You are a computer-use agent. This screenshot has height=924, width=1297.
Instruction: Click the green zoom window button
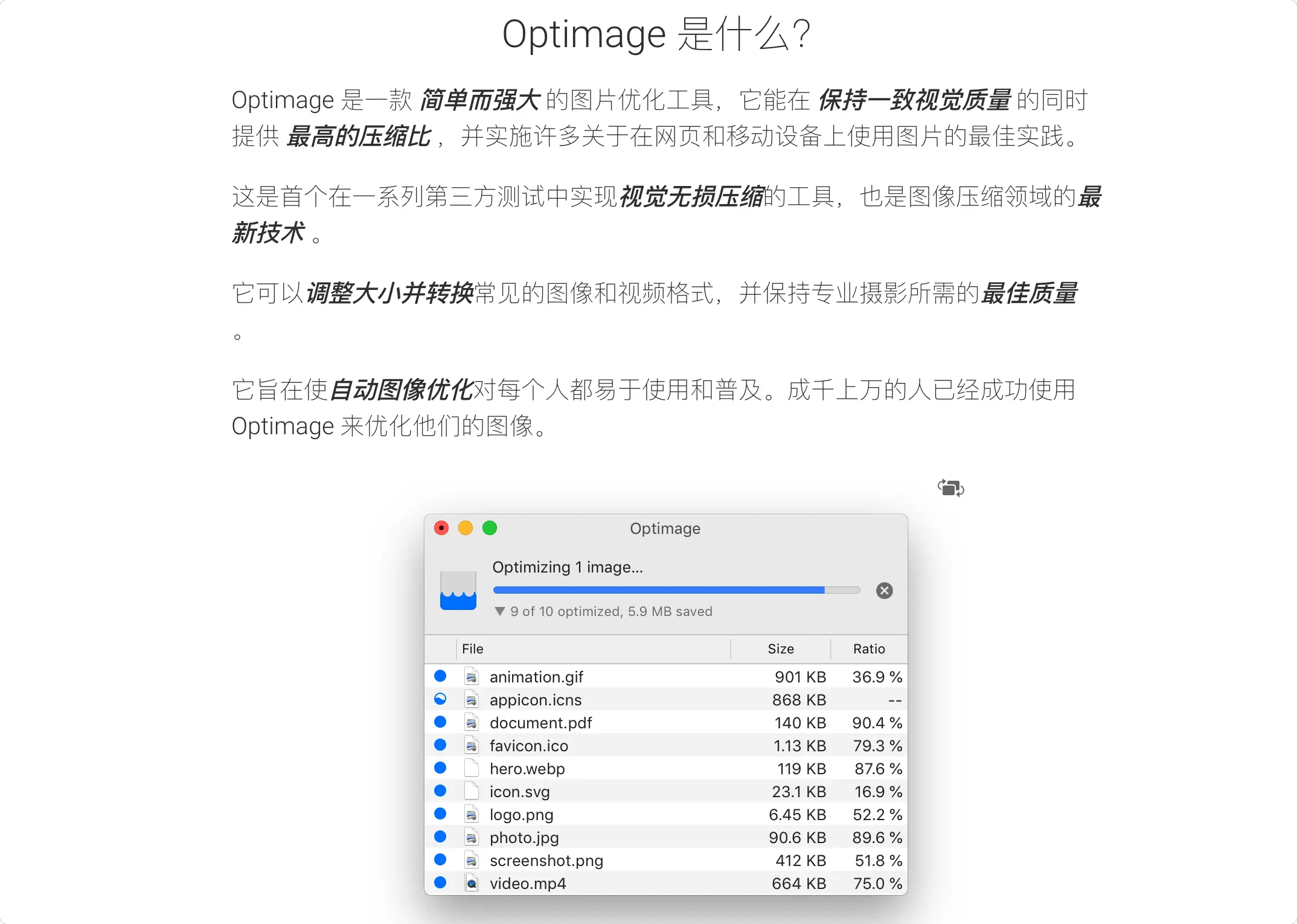point(490,528)
